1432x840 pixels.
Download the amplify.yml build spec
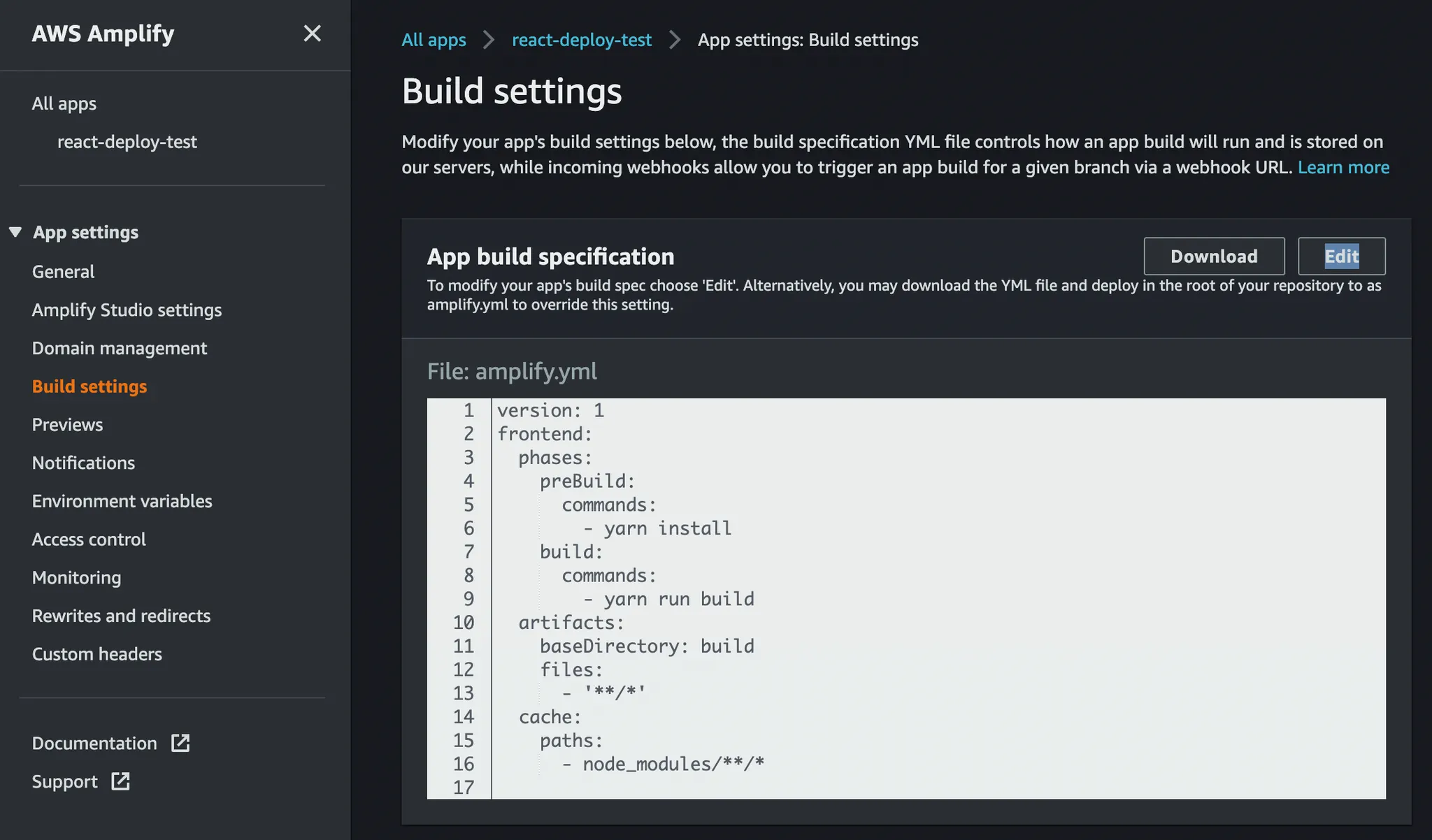pyautogui.click(x=1213, y=256)
